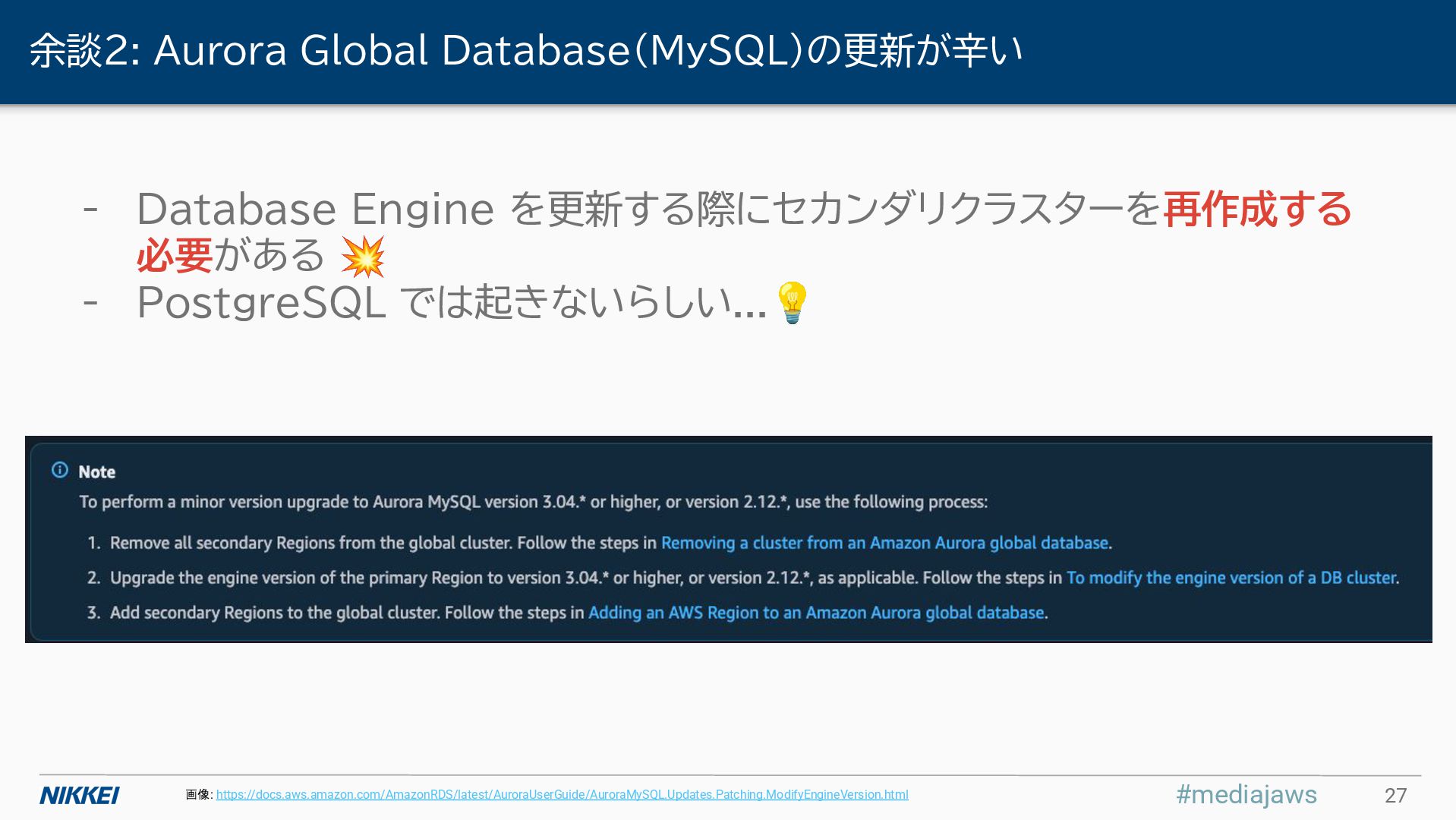The height and width of the screenshot is (820, 1456).
Task: Click step 2 text 'Upgrade the engine version of the primary Region'
Action: pyautogui.click(x=296, y=579)
